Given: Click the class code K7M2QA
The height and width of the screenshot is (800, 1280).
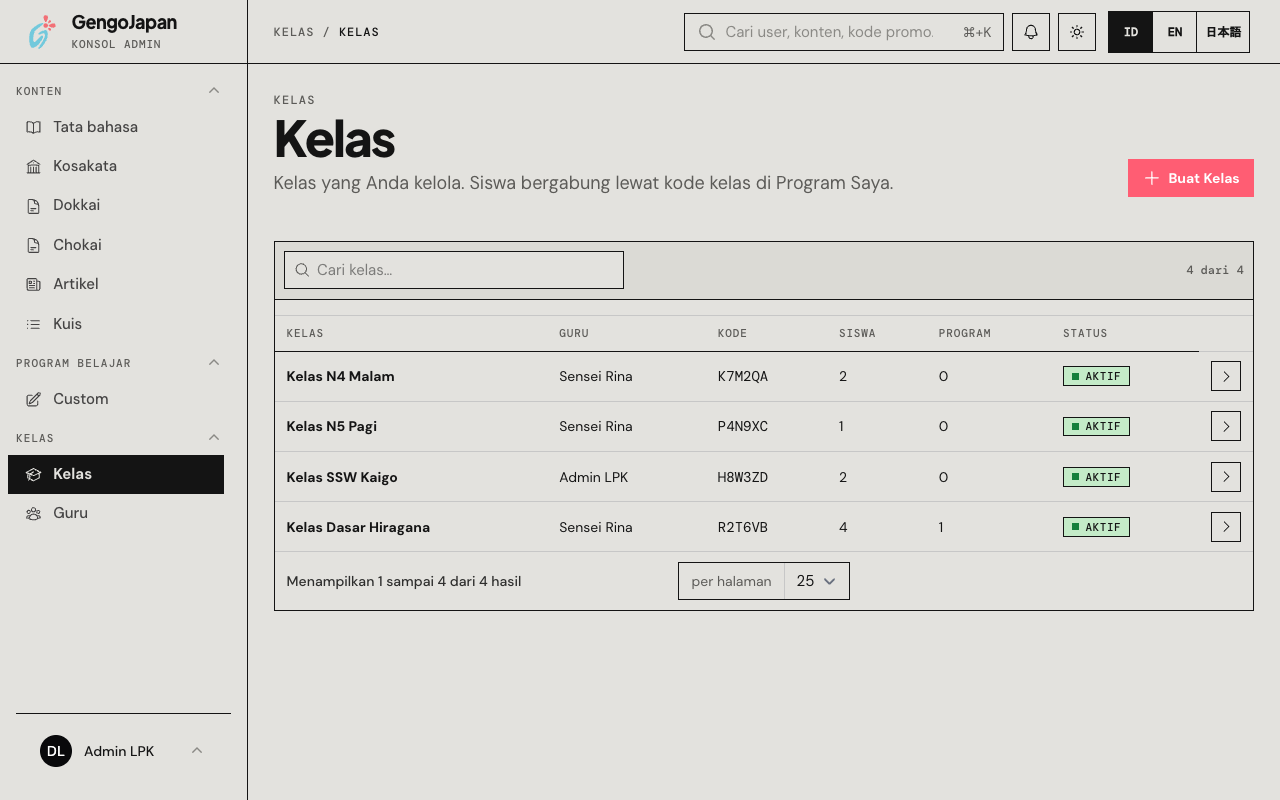Looking at the screenshot, I should coord(743,376).
